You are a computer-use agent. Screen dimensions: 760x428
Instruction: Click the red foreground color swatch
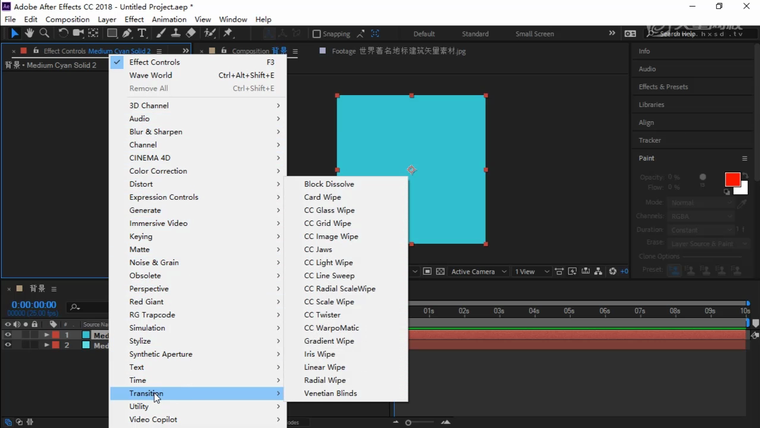(x=732, y=179)
